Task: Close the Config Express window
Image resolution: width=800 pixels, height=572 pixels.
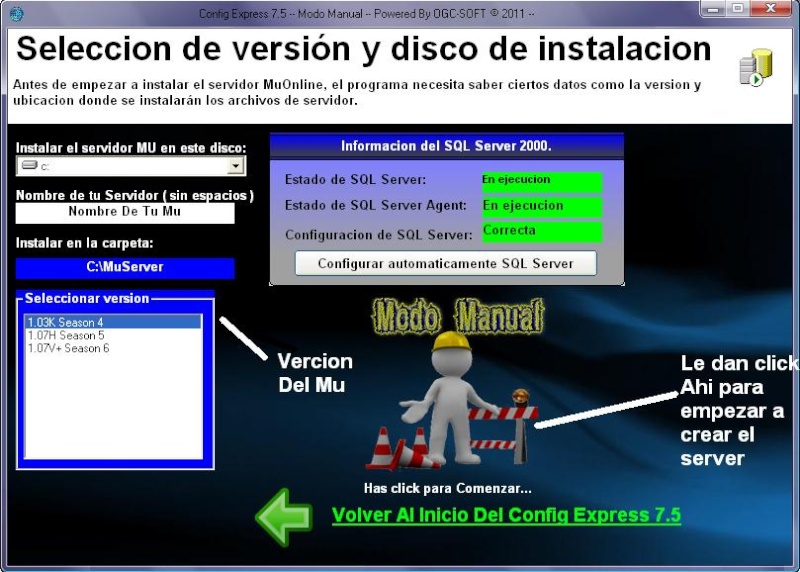Action: tap(771, 9)
